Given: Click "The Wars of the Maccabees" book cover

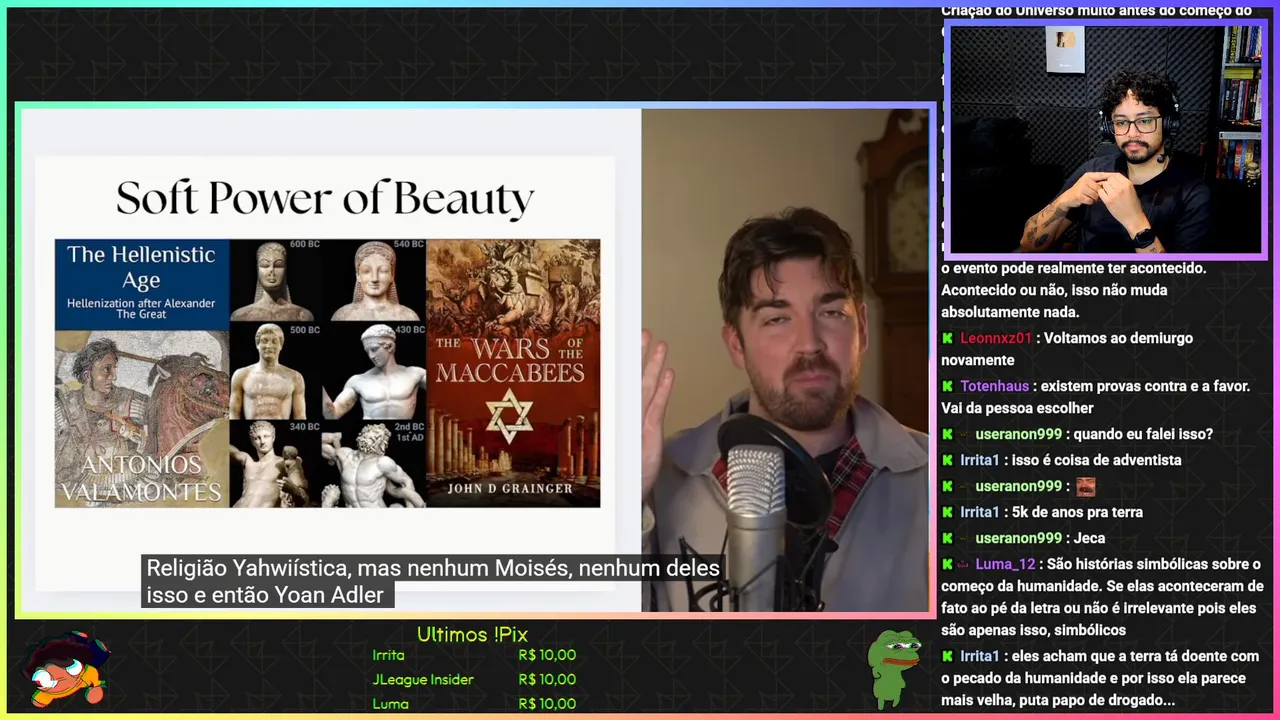Looking at the screenshot, I should pos(513,373).
